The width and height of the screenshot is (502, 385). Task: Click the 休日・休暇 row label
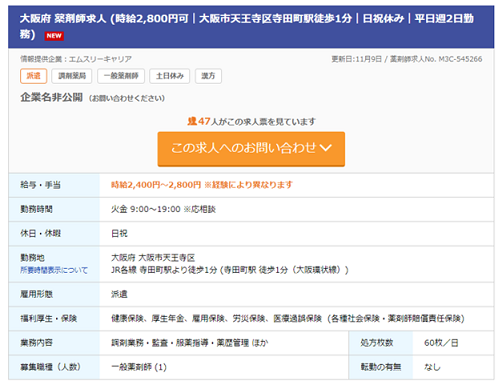tap(40, 233)
